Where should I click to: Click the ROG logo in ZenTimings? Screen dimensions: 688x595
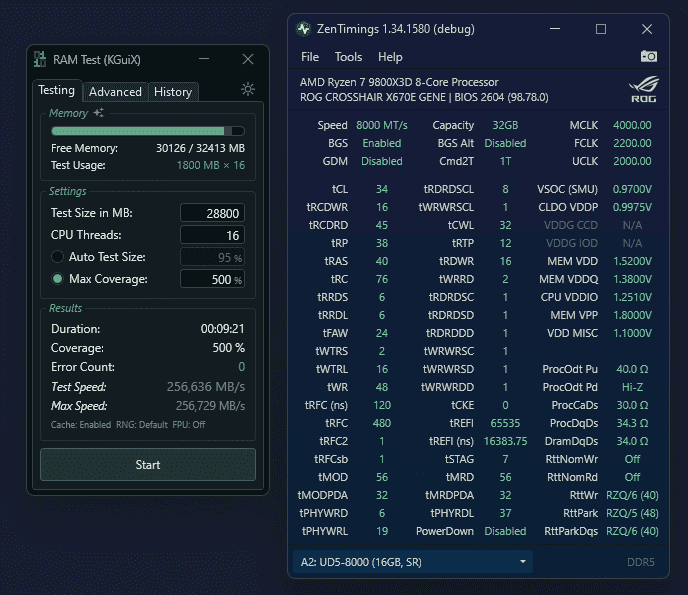644,89
